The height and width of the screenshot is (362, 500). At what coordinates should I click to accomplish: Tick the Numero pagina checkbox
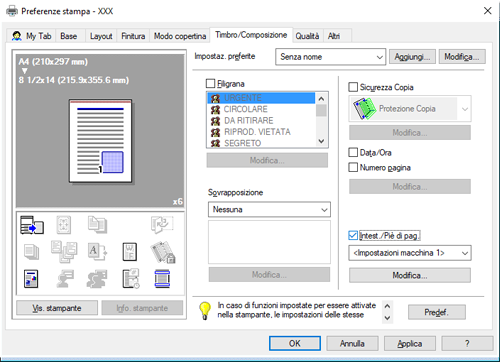click(353, 167)
